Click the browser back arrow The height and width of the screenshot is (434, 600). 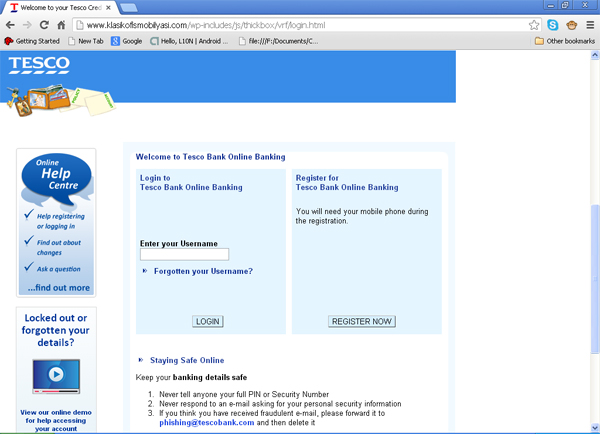point(11,24)
